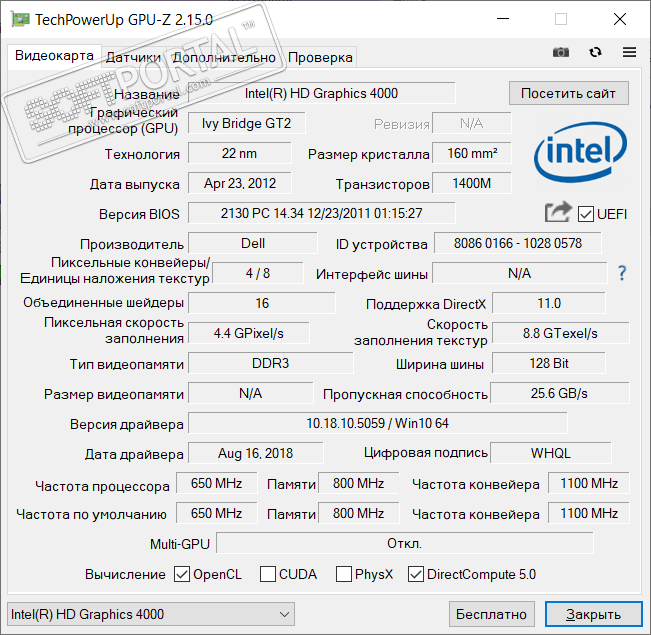Click the Частота процессора row 1100 MHz field
The height and width of the screenshot is (635, 651).
[589, 483]
